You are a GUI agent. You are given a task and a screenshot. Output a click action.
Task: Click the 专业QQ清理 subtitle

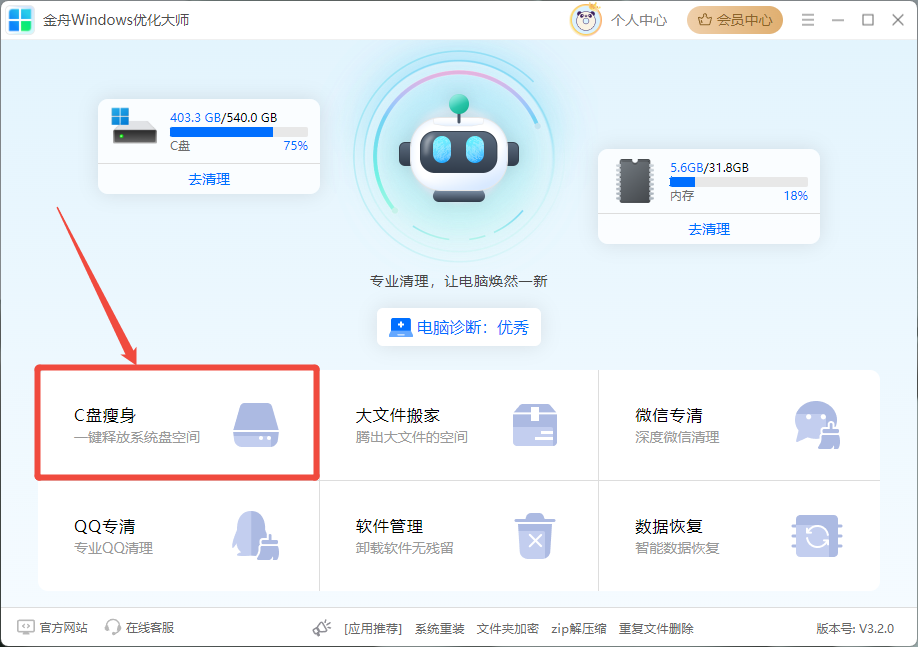pyautogui.click(x=114, y=548)
